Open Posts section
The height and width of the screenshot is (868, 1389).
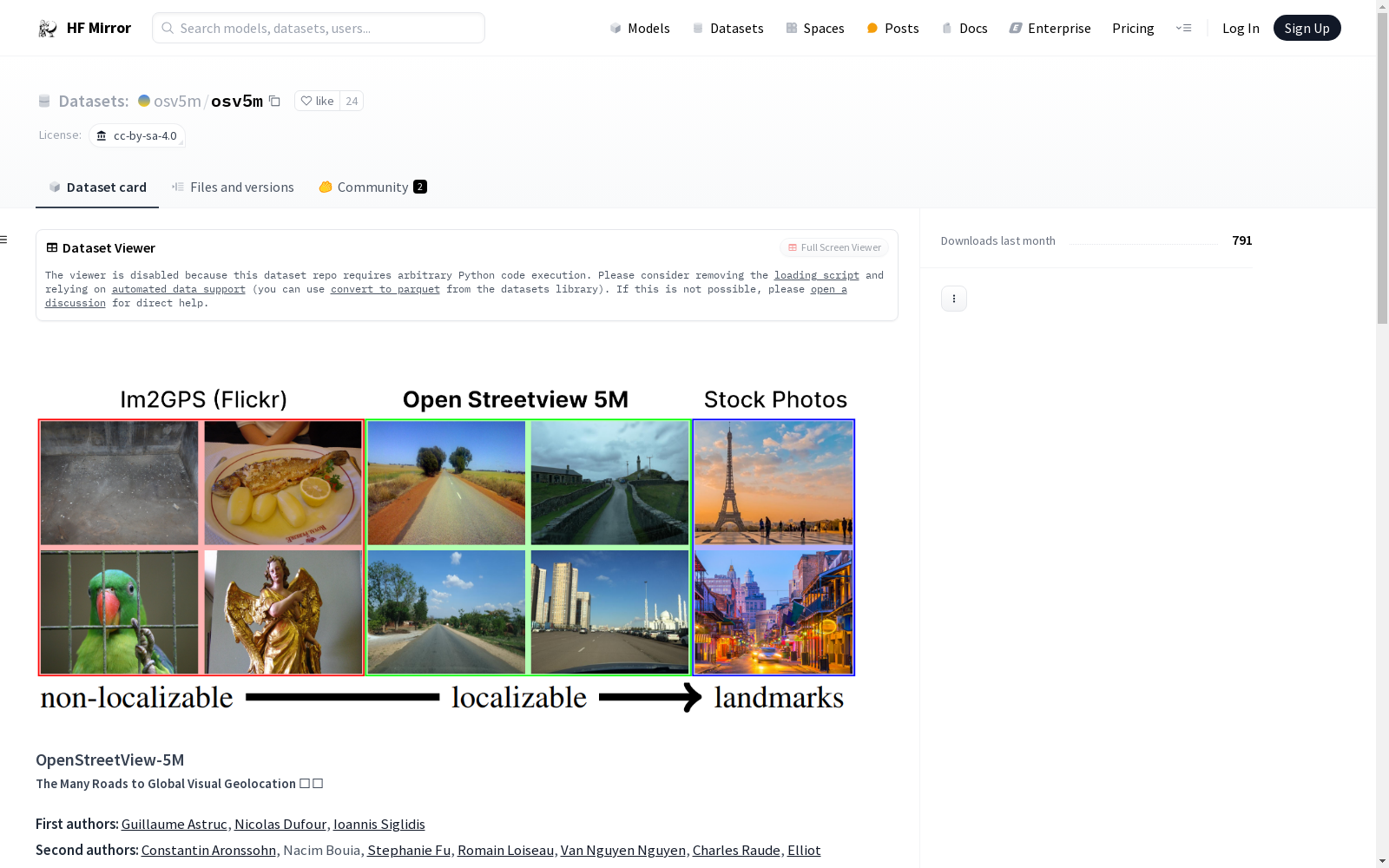tap(893, 28)
